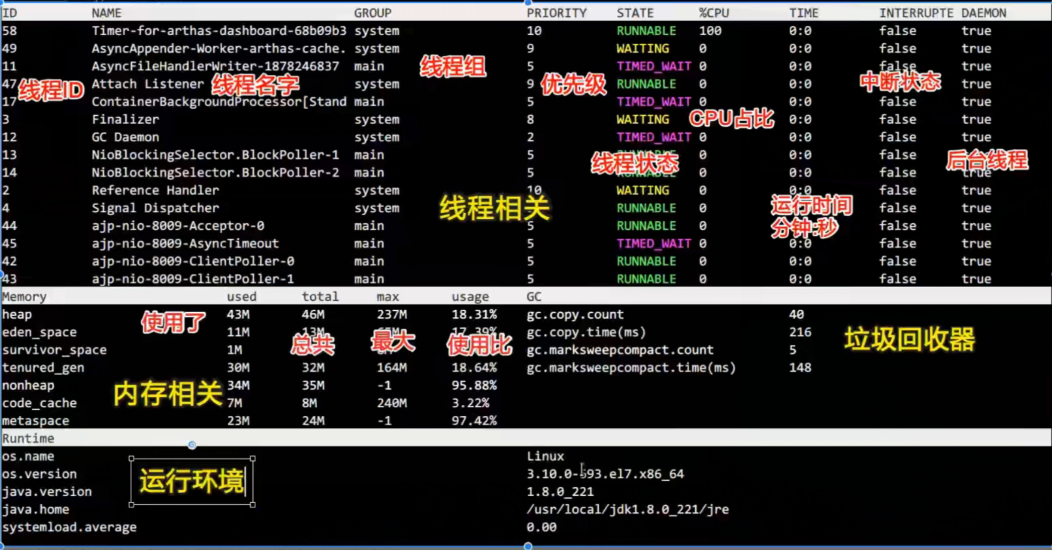Screen dimensions: 1052x550
Task: Select the heap memory row label
Action: point(17,315)
